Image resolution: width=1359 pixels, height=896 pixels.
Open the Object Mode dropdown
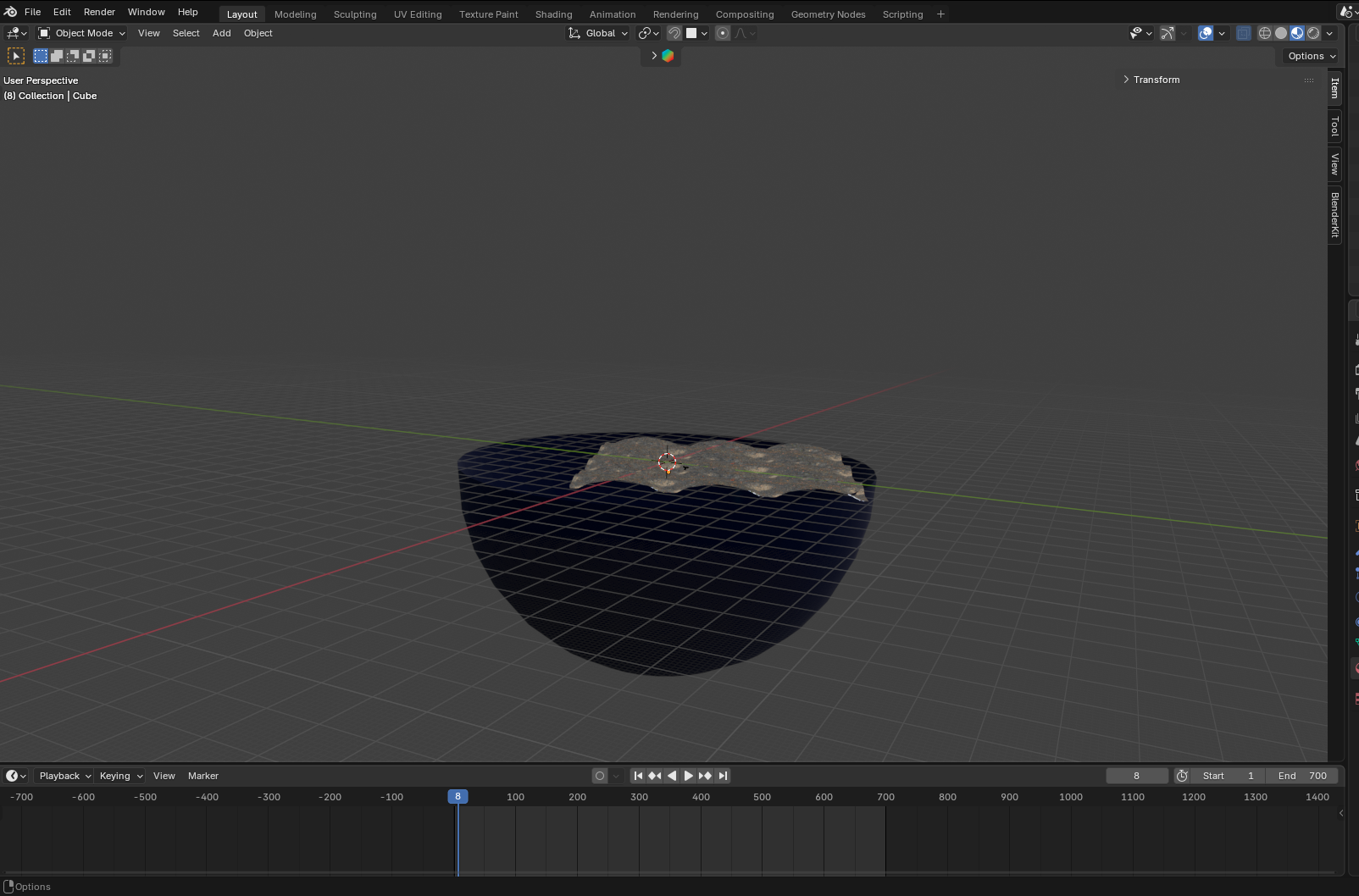(x=81, y=33)
